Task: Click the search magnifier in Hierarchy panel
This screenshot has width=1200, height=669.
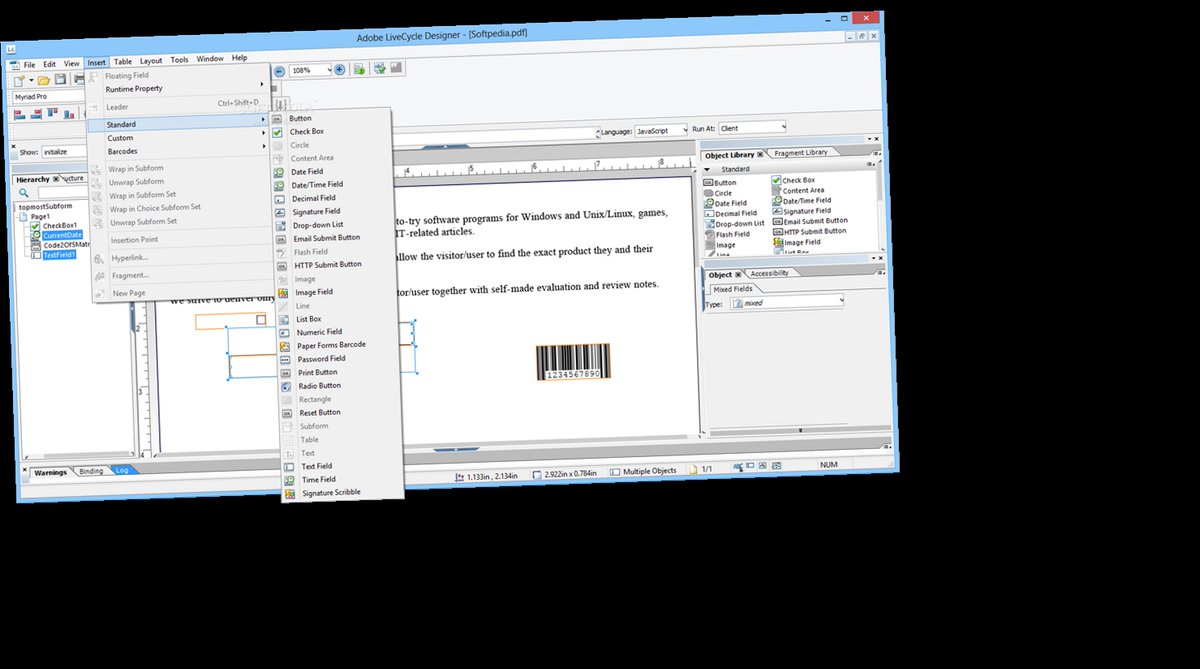Action: coord(24,192)
